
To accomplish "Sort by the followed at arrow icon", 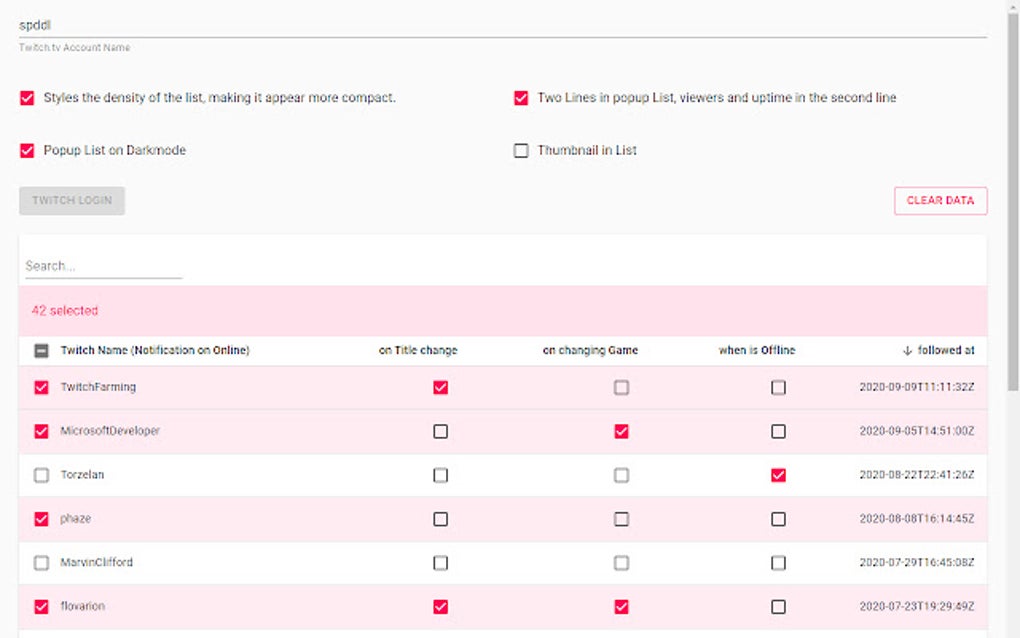I will click(x=907, y=351).
